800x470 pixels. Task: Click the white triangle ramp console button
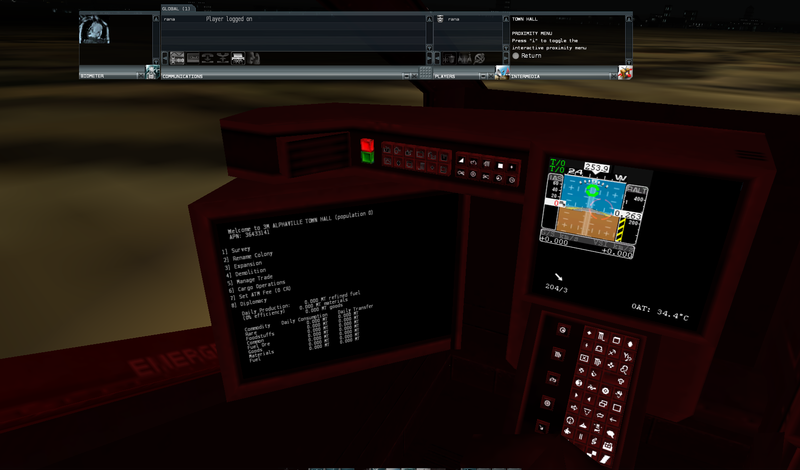pos(462,160)
